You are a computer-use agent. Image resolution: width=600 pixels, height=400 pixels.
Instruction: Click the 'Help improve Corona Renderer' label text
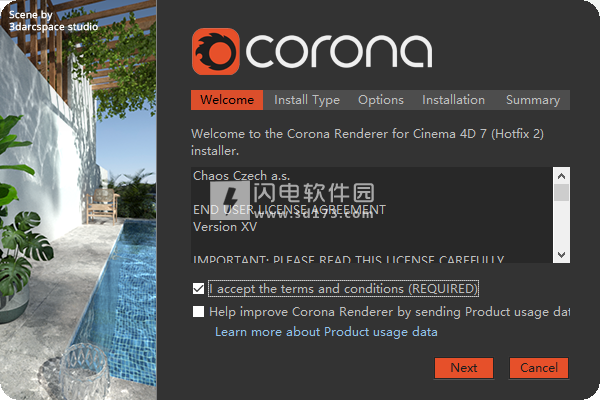[390, 312]
